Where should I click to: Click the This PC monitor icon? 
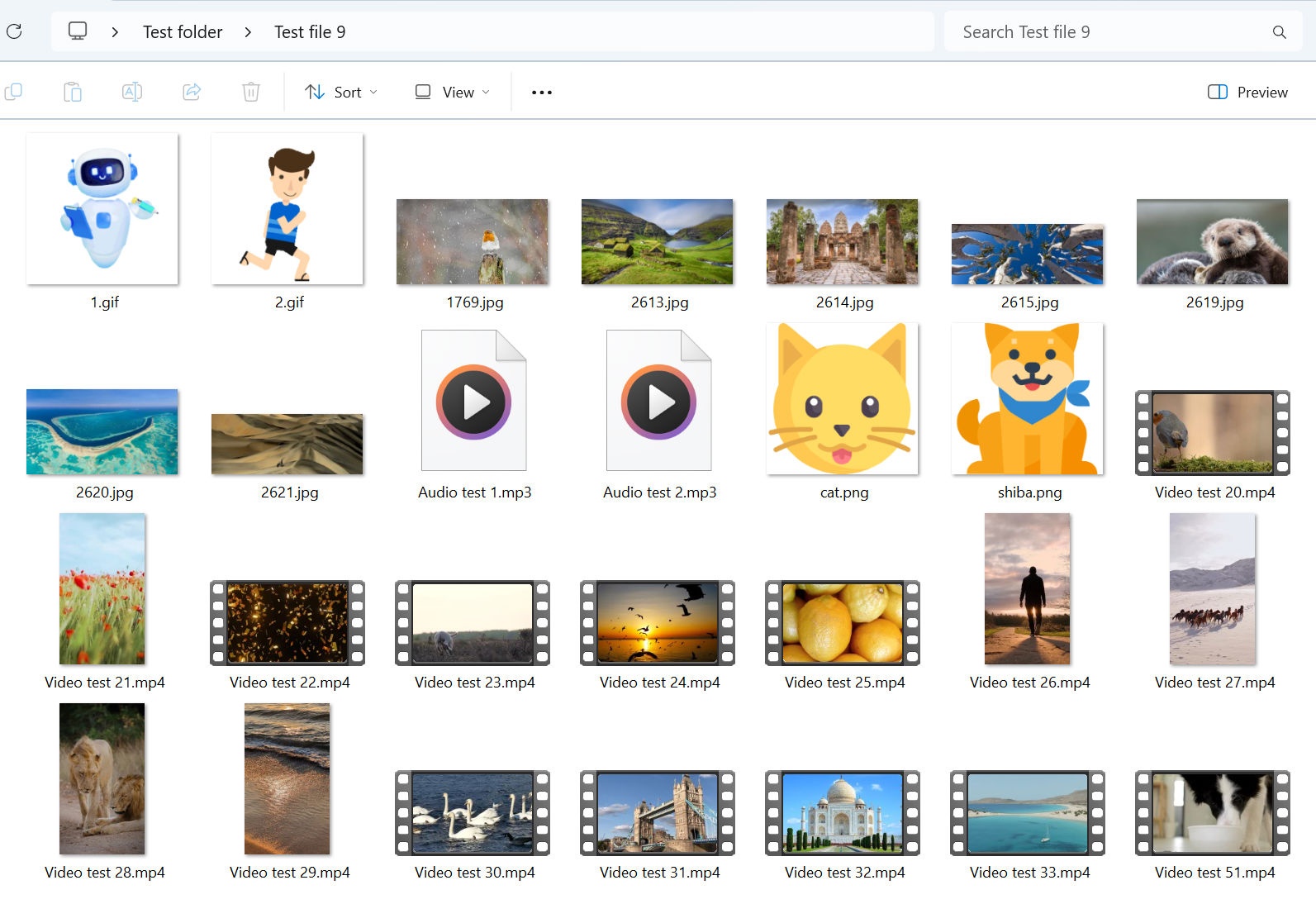coord(78,31)
